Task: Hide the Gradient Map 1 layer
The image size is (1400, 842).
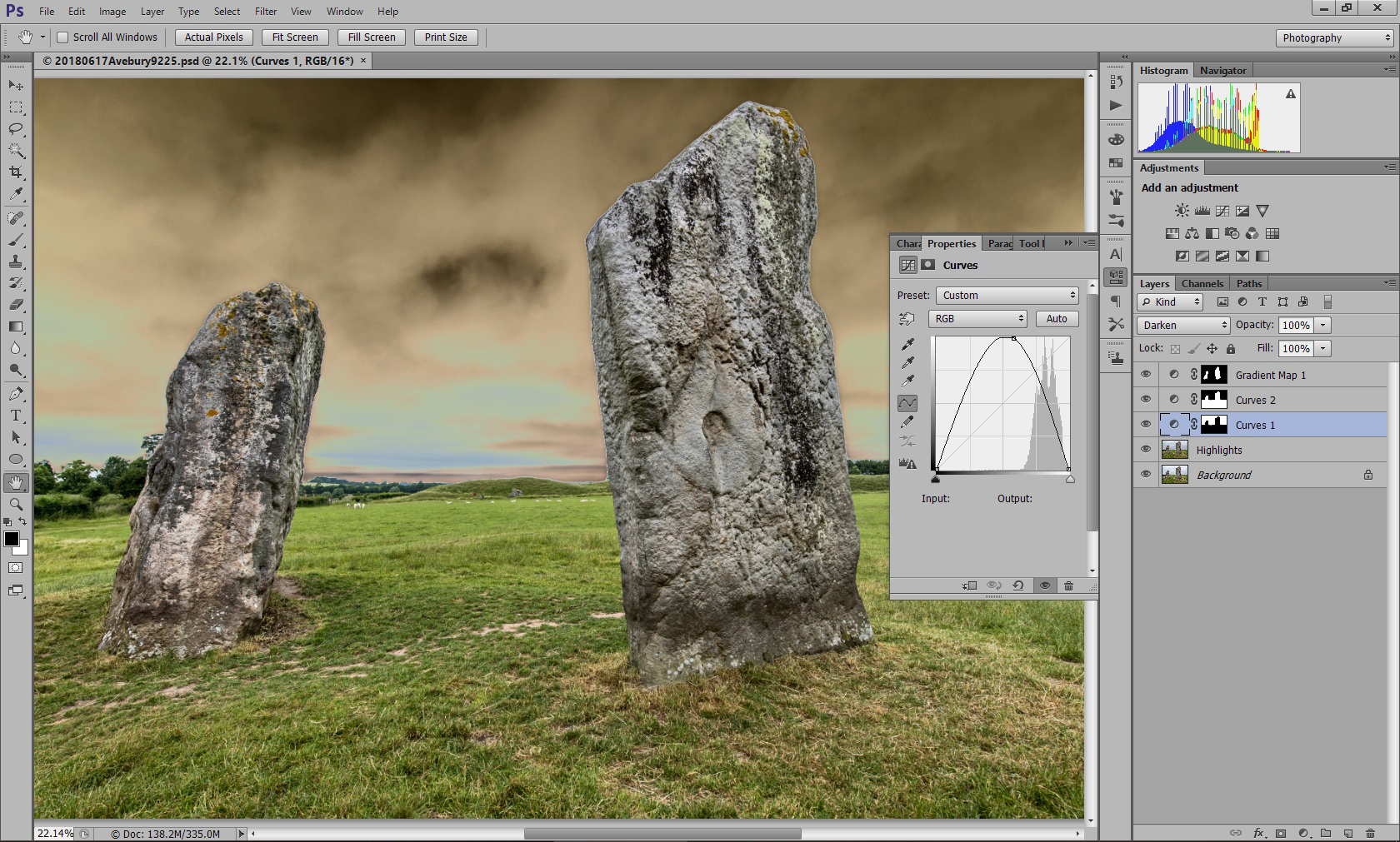Action: (x=1146, y=375)
